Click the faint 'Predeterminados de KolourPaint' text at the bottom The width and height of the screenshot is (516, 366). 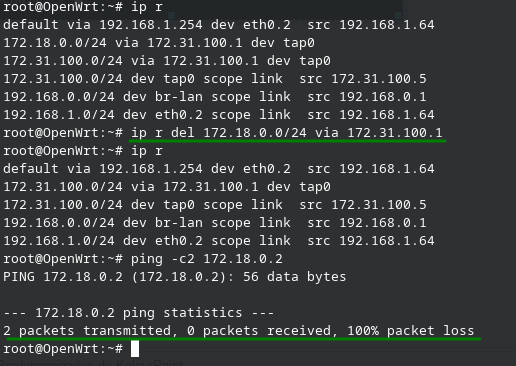pos(91,363)
